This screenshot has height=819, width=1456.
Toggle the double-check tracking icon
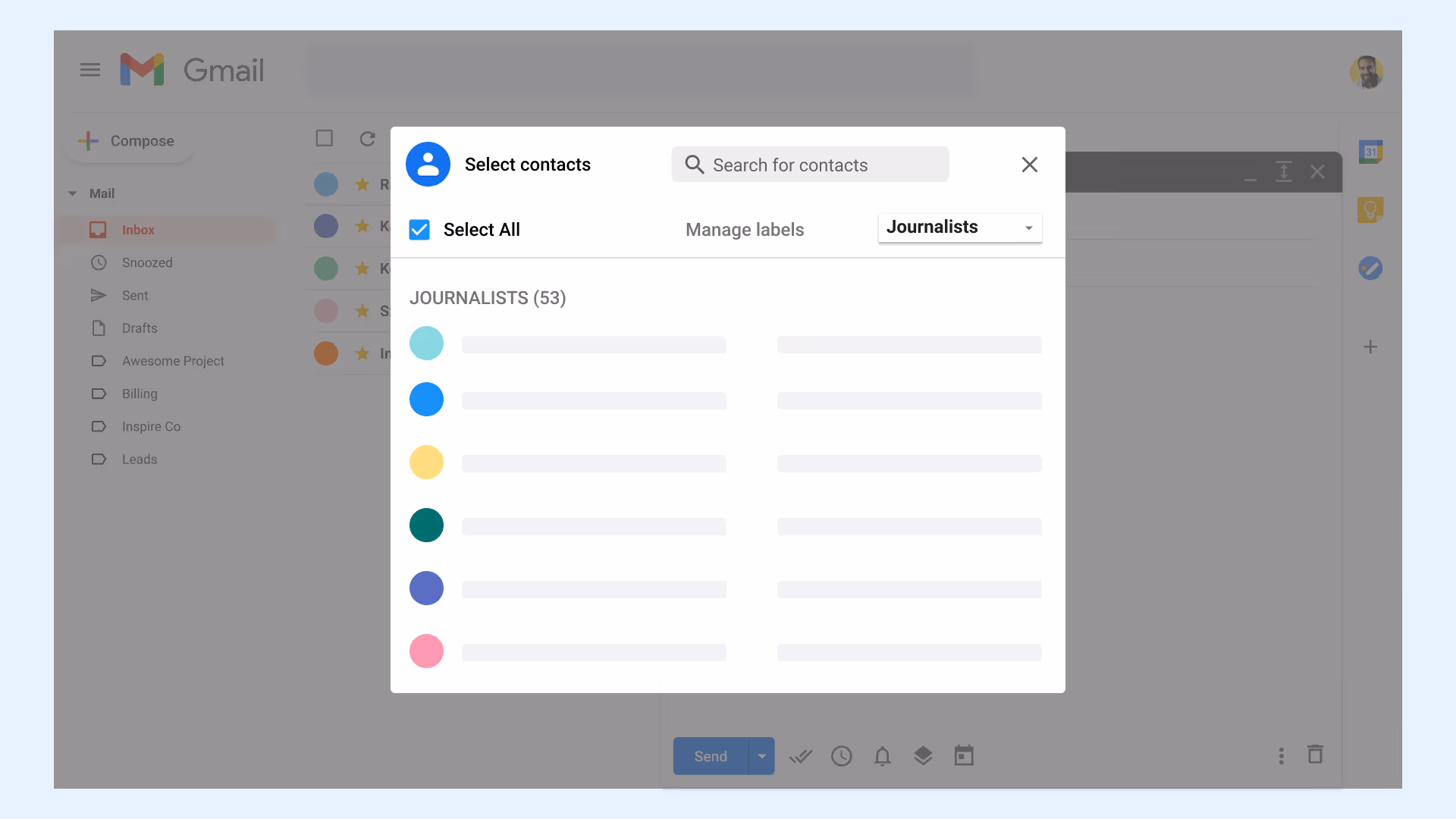[x=801, y=756]
